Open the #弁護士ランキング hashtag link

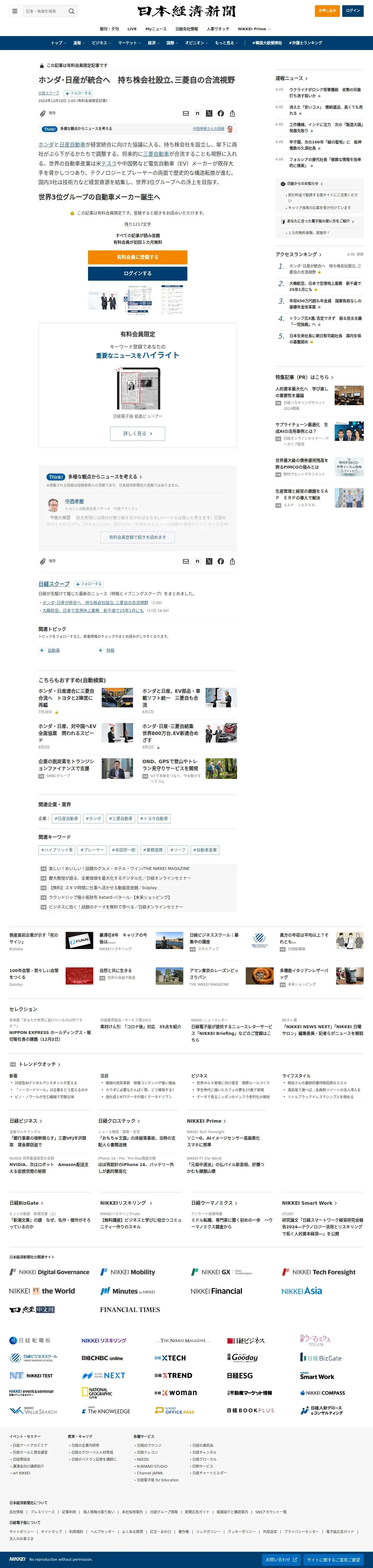(x=306, y=43)
